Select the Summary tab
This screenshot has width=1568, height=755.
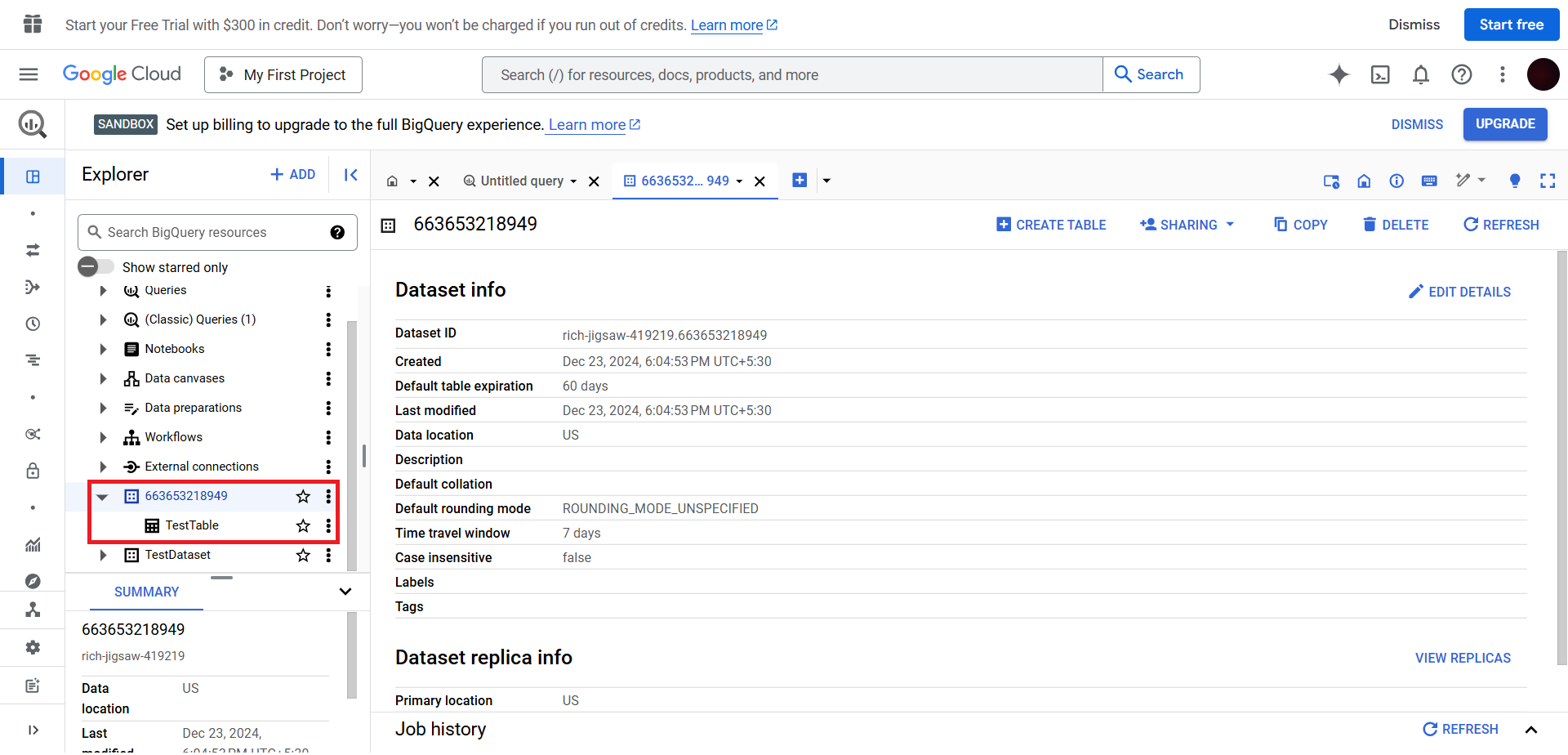point(146,592)
